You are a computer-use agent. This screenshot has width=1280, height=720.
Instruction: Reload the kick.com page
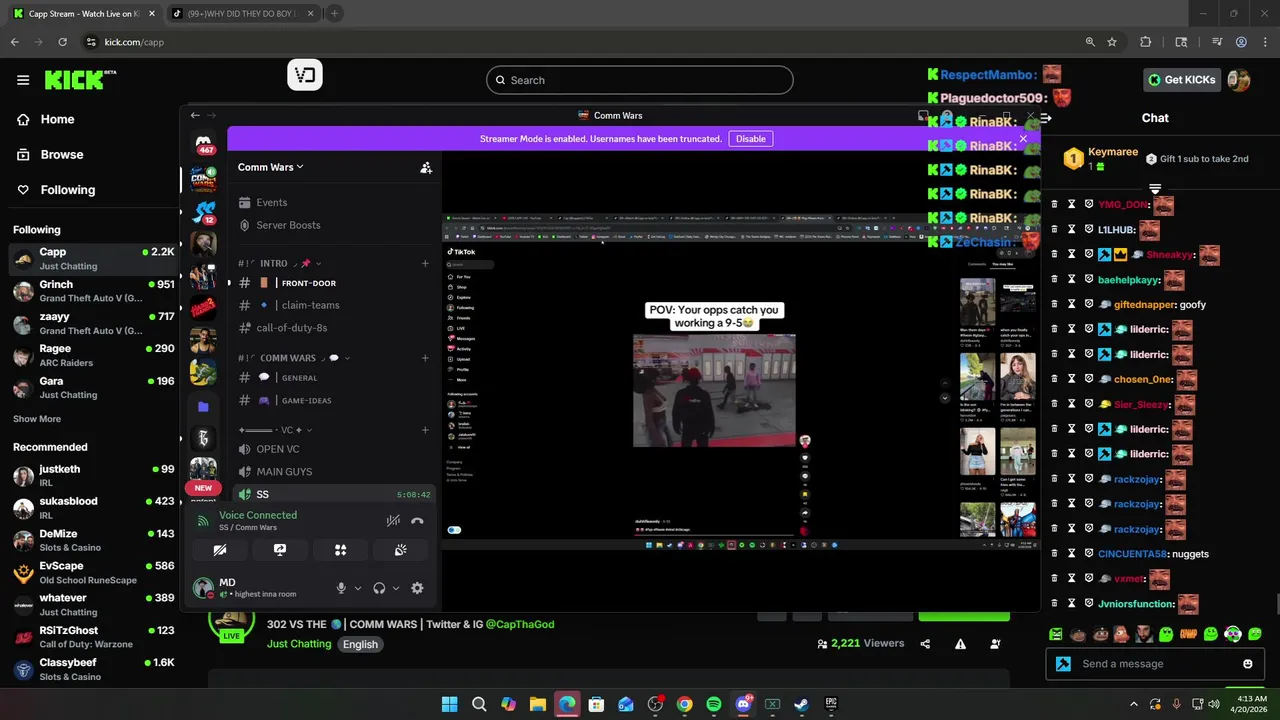pos(62,42)
